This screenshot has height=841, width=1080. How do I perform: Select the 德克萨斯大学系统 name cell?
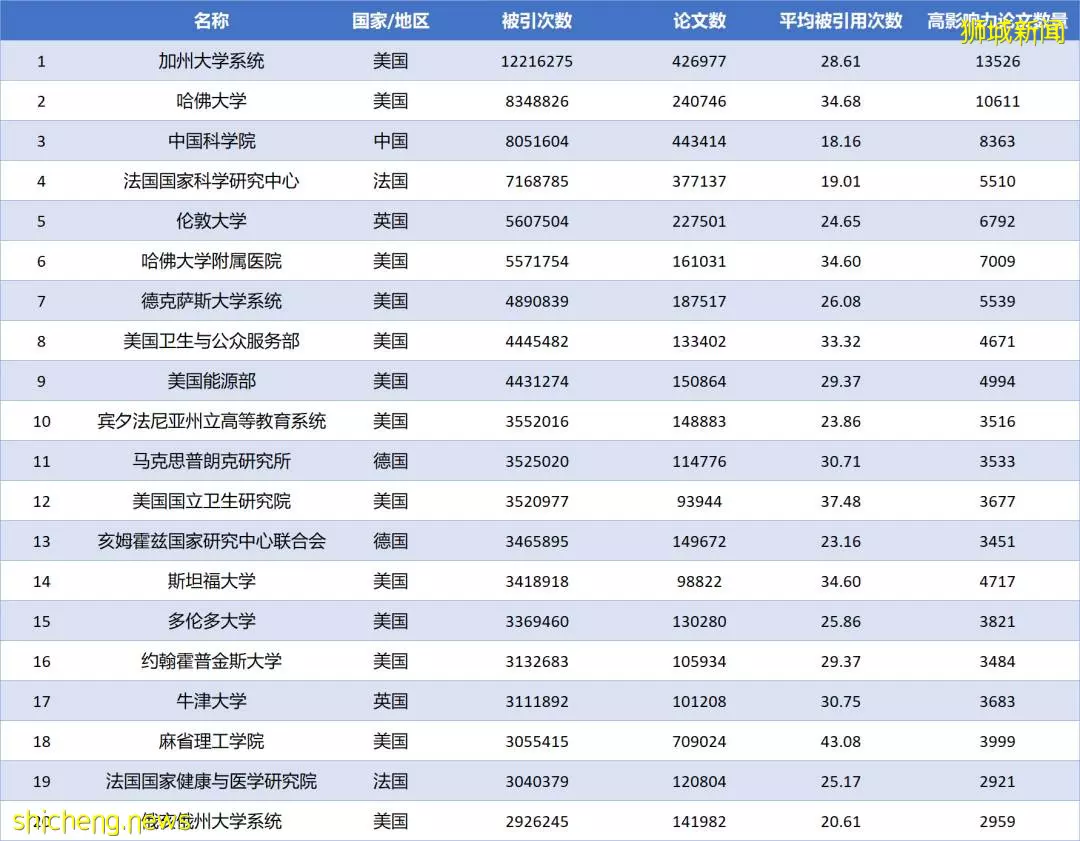[211, 301]
